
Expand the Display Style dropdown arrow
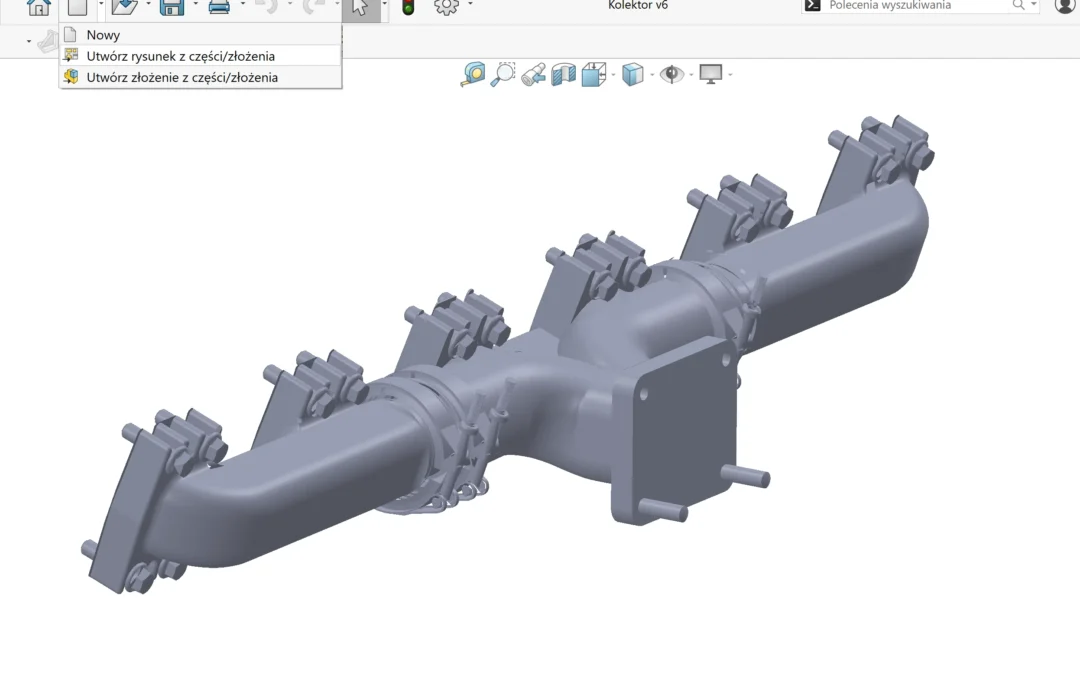[652, 74]
